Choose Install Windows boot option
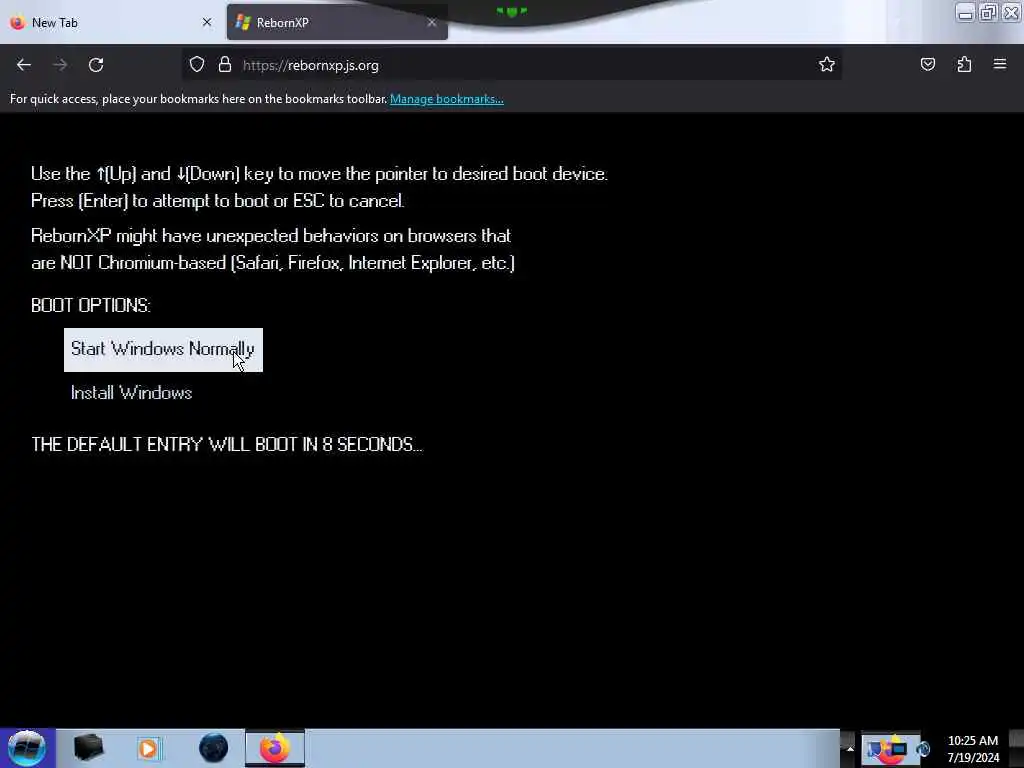The image size is (1024, 768). (x=131, y=392)
